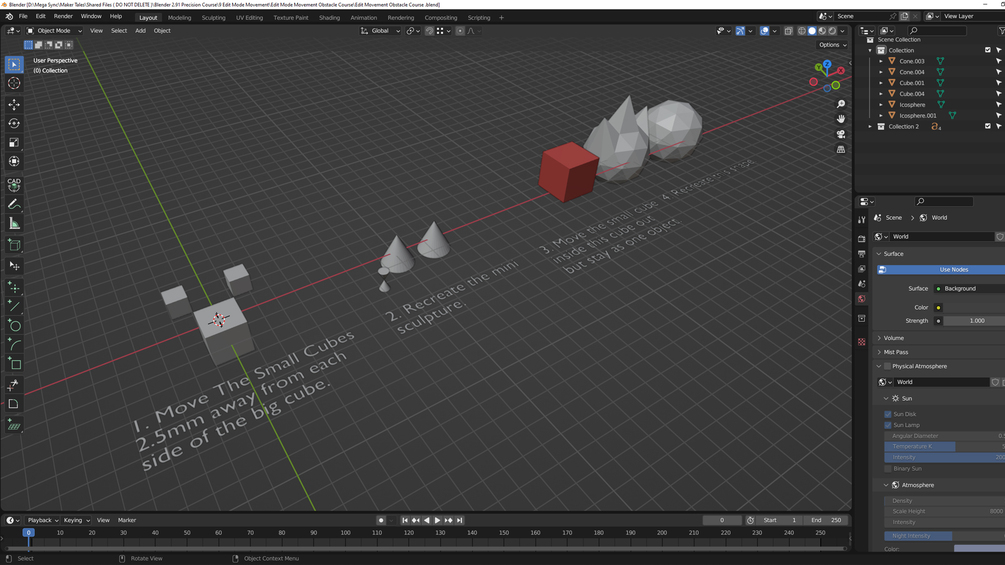Open the Collection properties tab
This screenshot has width=1005, height=565.
(x=861, y=318)
